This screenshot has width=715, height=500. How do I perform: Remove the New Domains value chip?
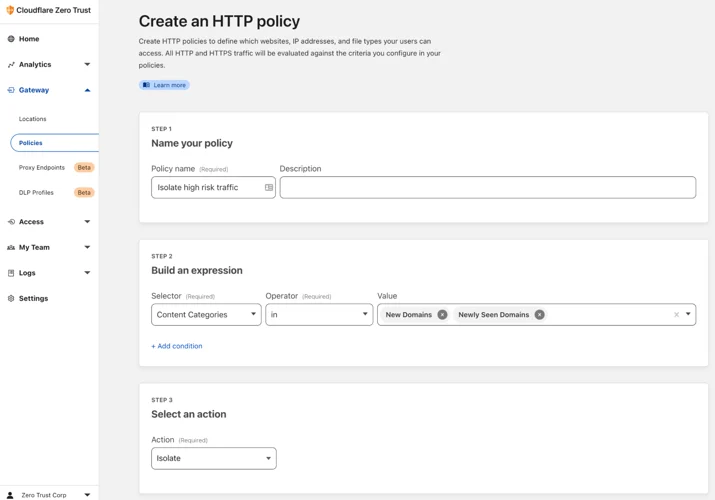[x=442, y=314]
